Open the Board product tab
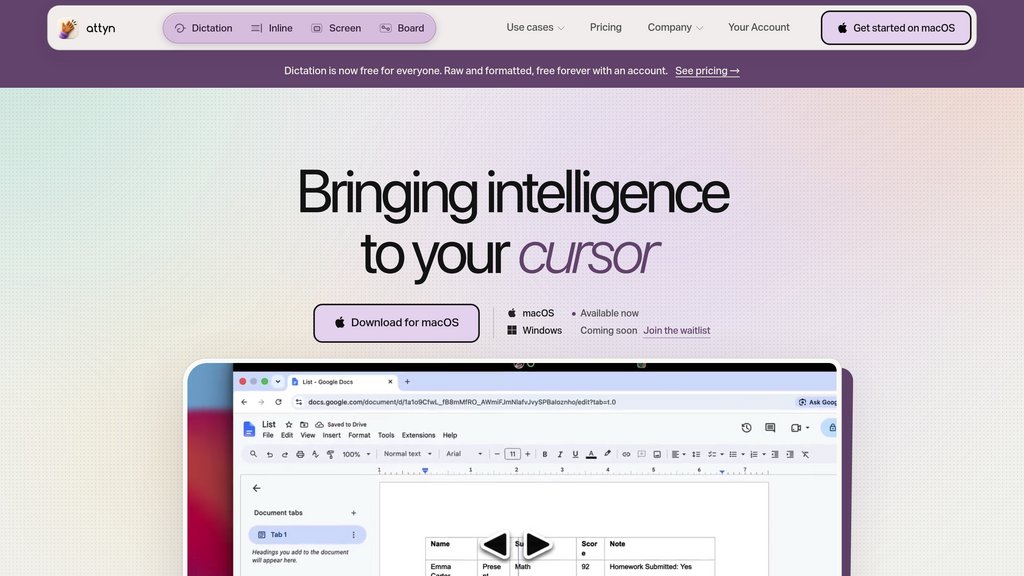The image size is (1024, 576). [x=402, y=28]
